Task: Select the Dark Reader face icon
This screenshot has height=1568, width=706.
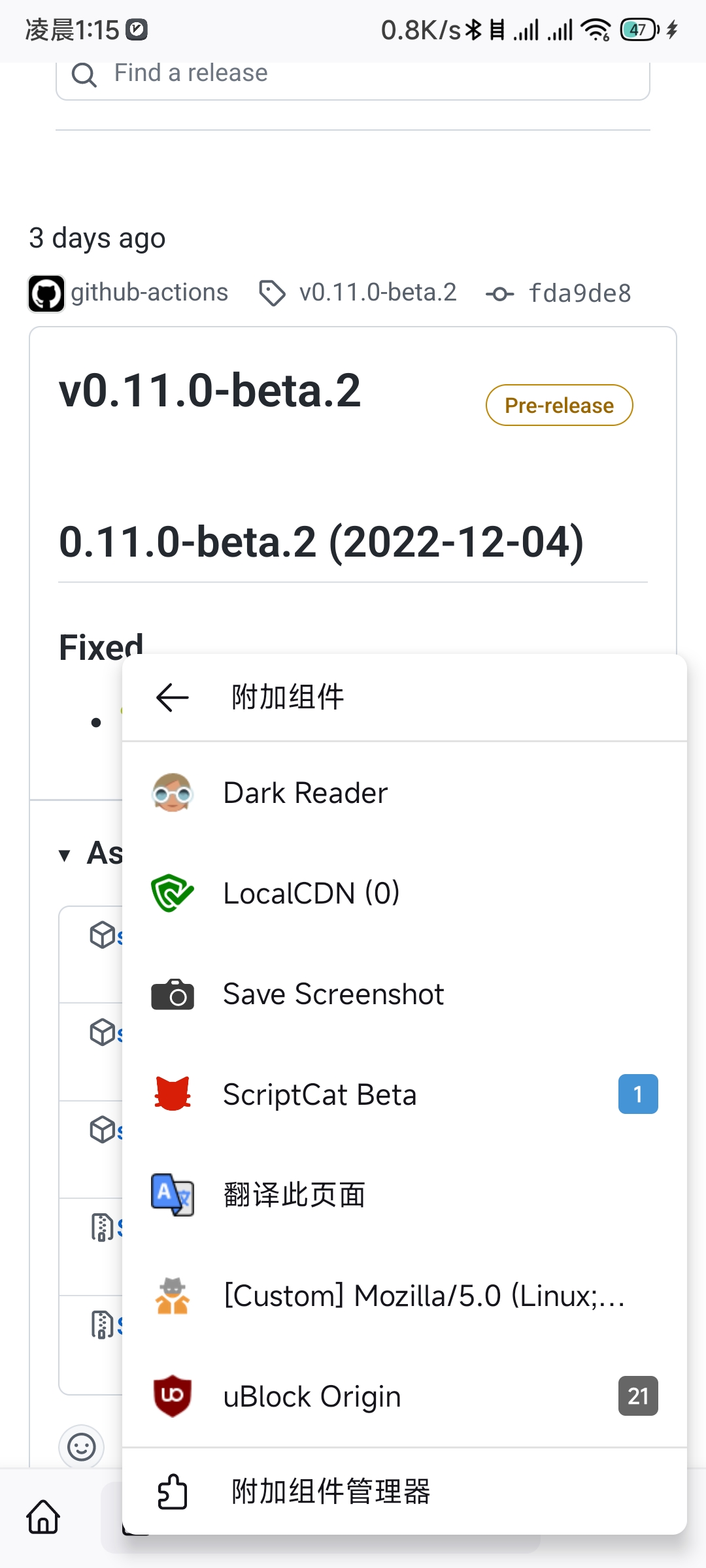Action: (173, 792)
